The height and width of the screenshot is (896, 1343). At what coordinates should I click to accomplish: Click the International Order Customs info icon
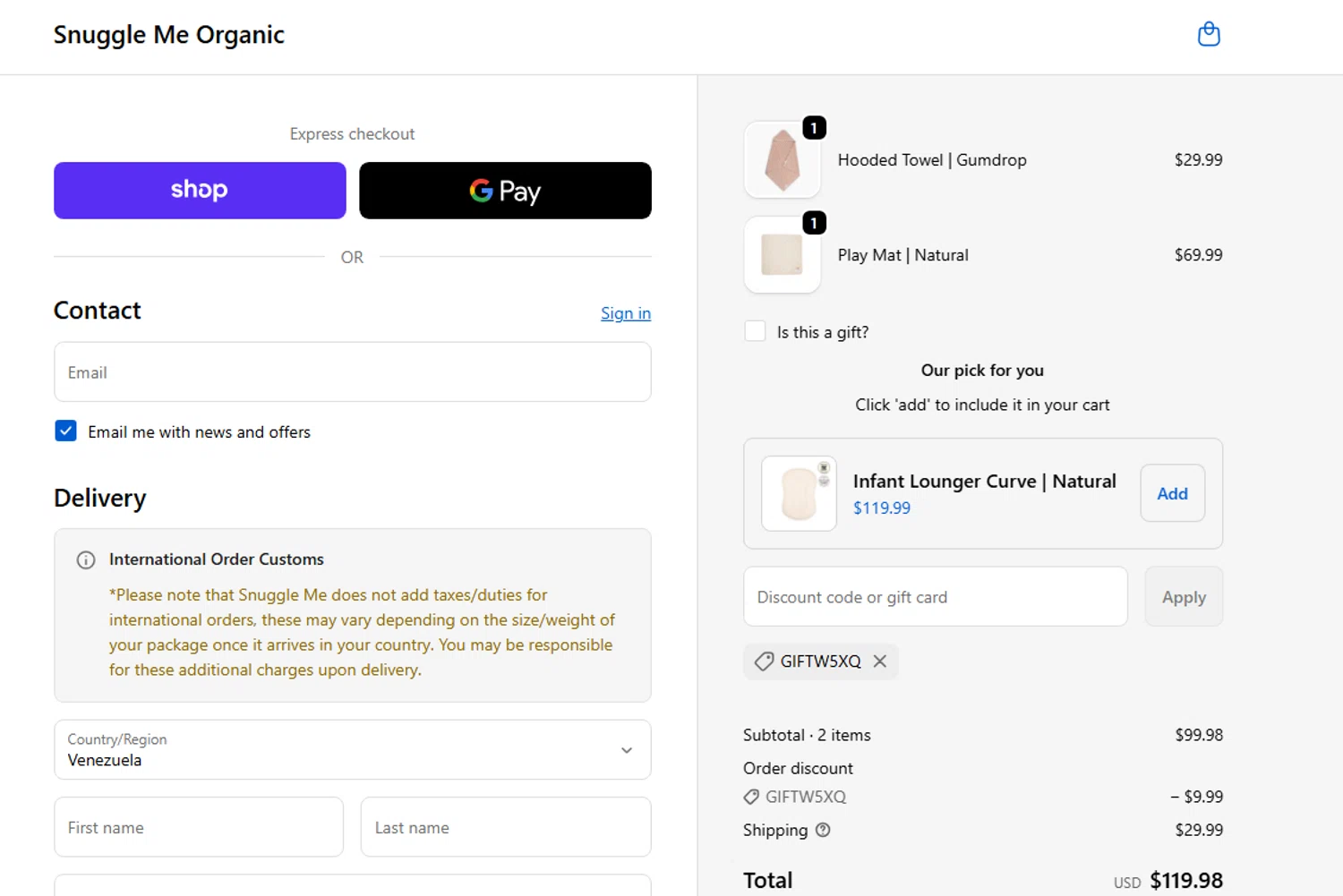[x=86, y=560]
